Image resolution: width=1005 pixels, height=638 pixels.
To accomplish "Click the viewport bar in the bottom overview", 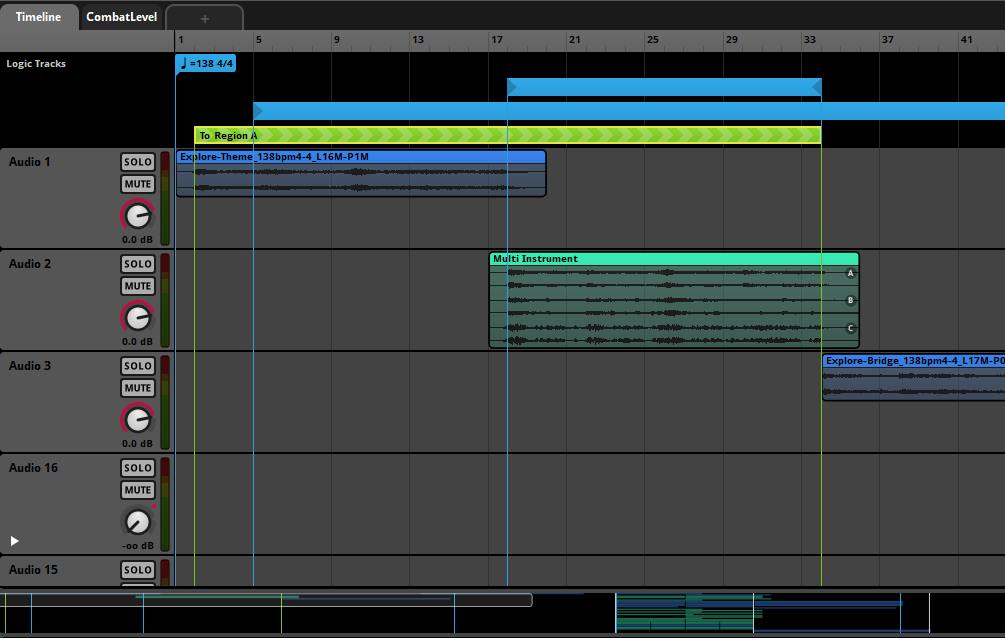I will click(x=266, y=600).
